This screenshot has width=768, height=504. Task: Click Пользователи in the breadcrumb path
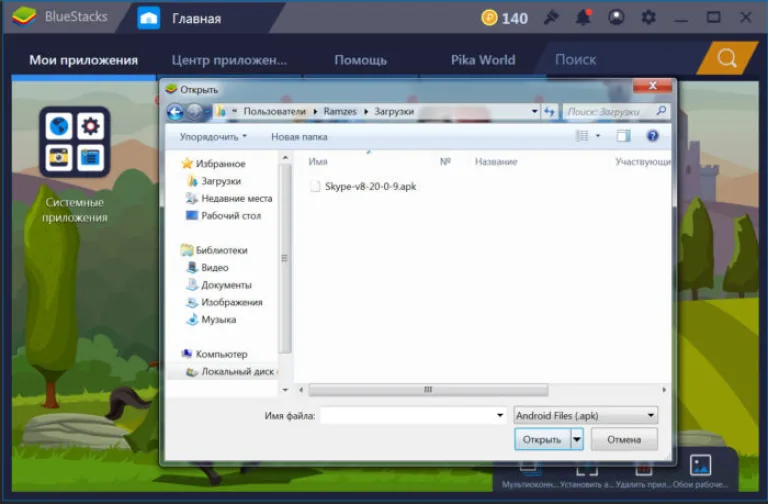tap(274, 111)
